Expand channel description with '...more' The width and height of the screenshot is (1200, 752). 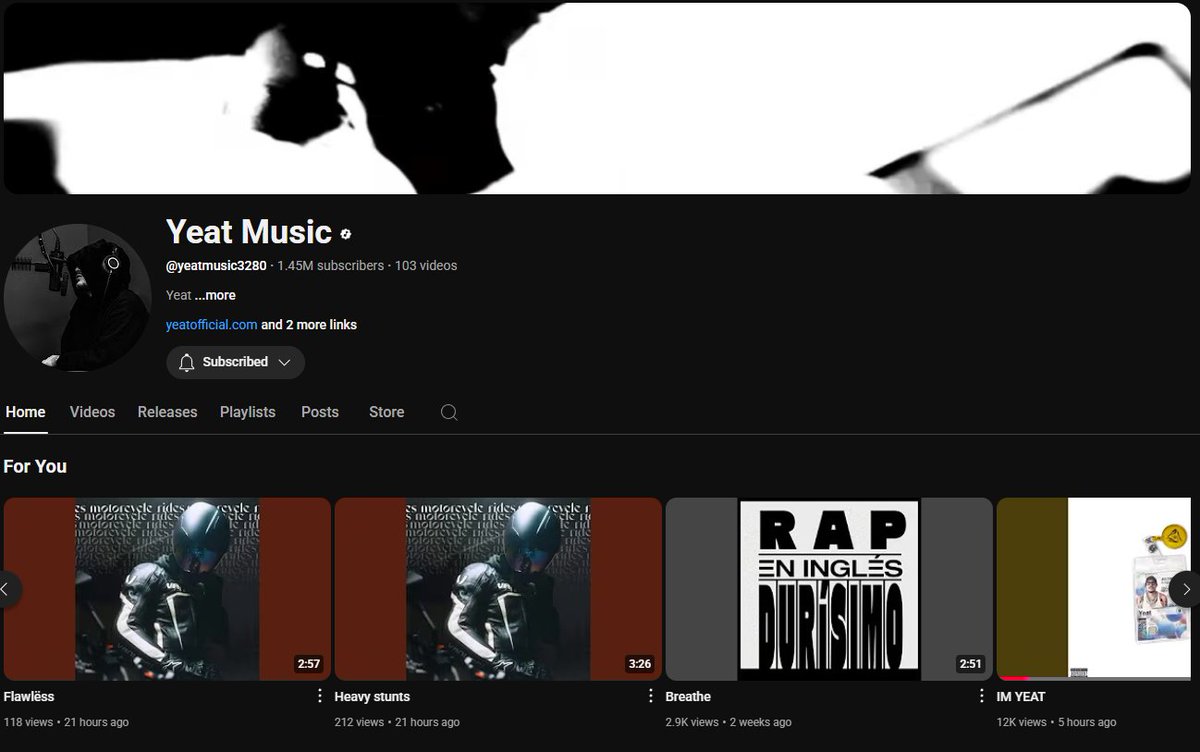[x=215, y=295]
